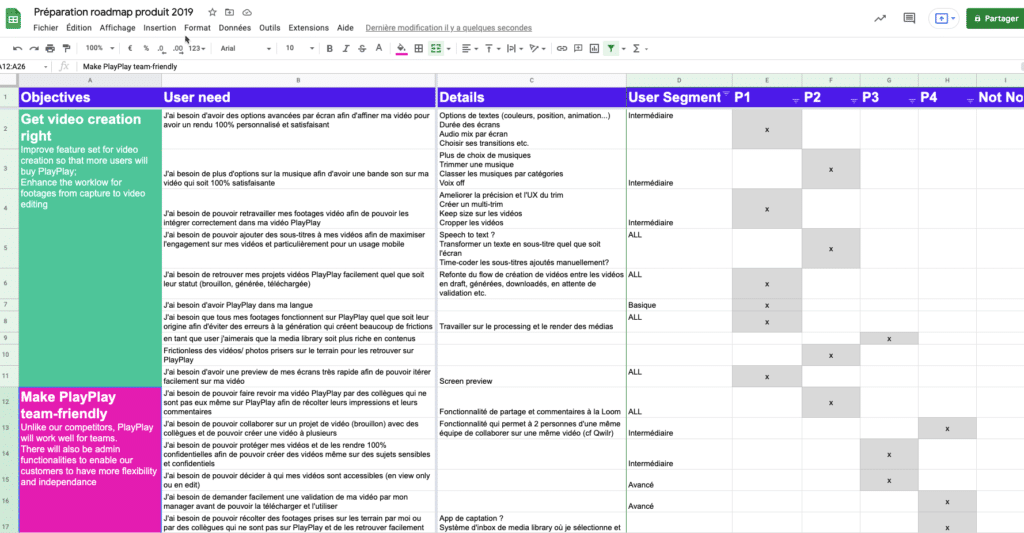
Task: Toggle bold formatting
Action: click(x=330, y=48)
